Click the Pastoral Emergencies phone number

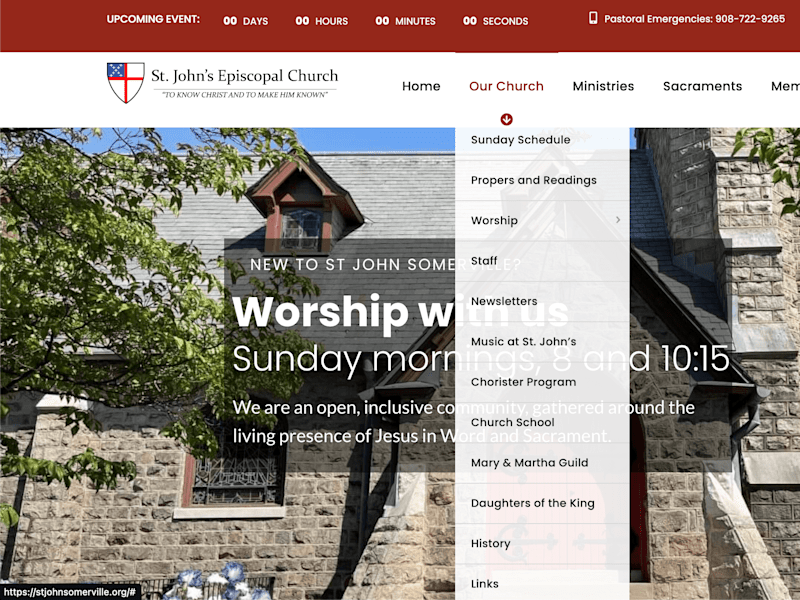tap(750, 19)
